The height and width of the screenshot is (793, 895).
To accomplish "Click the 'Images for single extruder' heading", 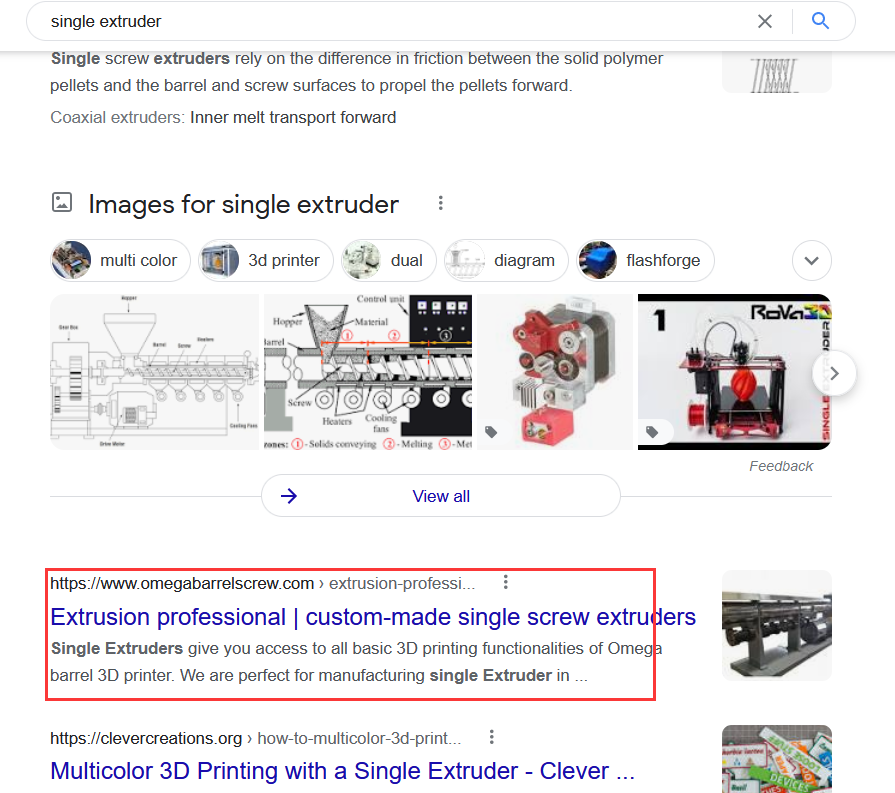I will [243, 204].
